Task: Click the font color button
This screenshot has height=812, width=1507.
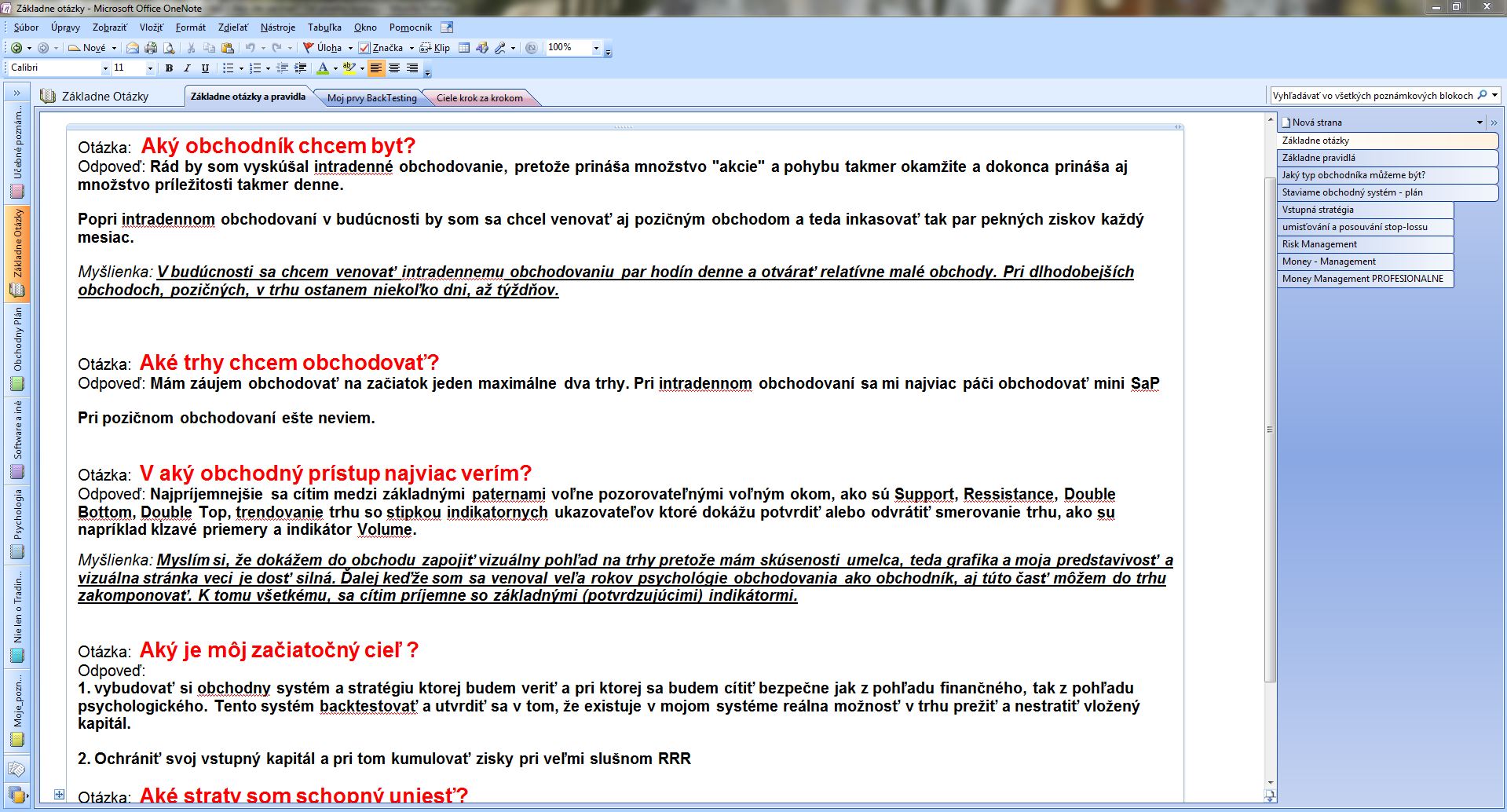Action: [322, 68]
